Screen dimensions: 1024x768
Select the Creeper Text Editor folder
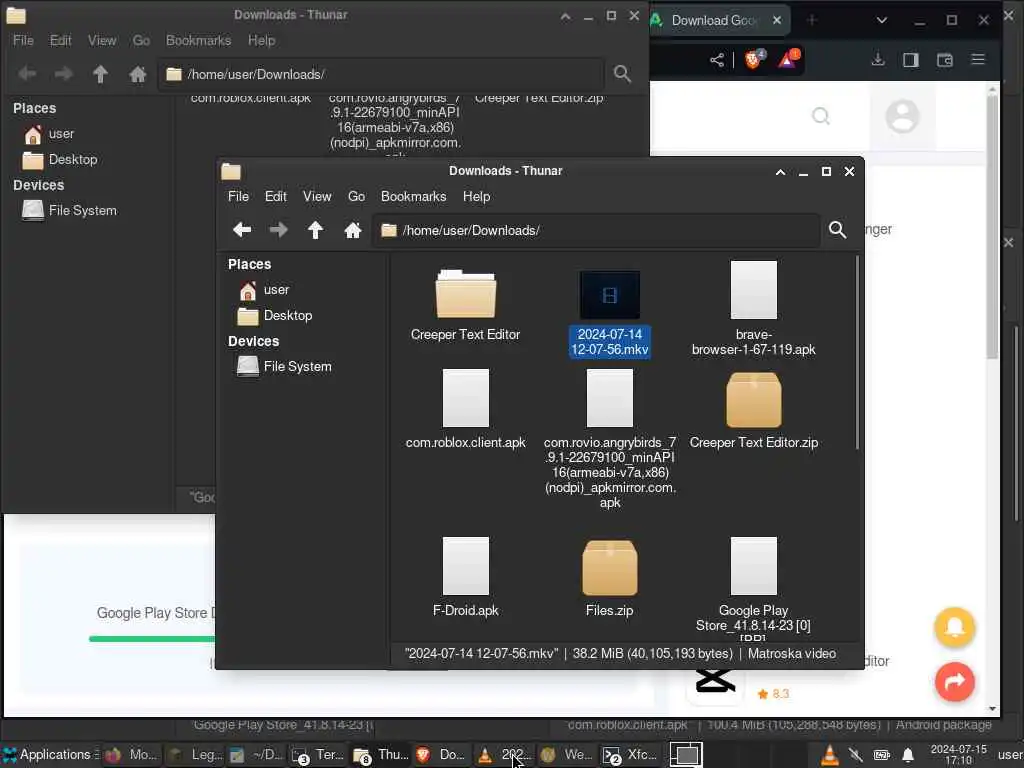click(x=466, y=305)
